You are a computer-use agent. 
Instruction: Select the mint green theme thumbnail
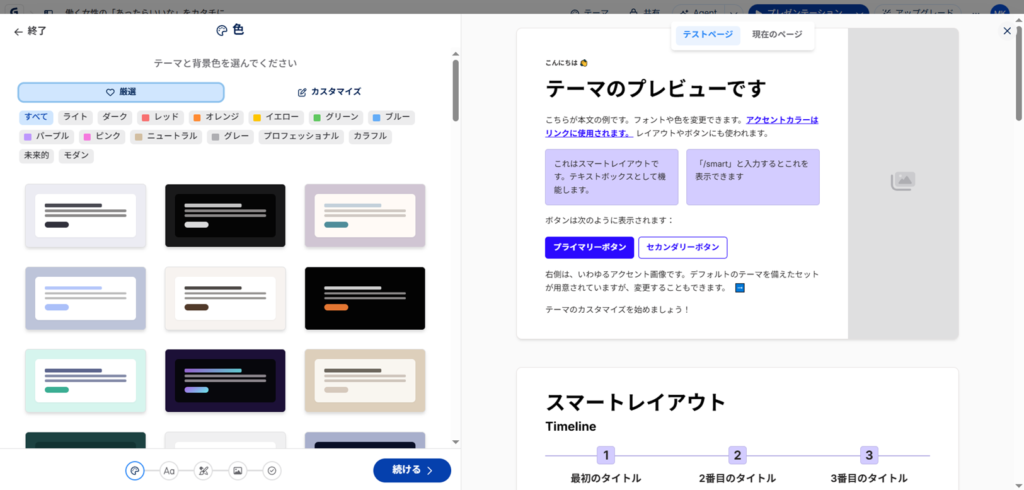pyautogui.click(x=85, y=380)
